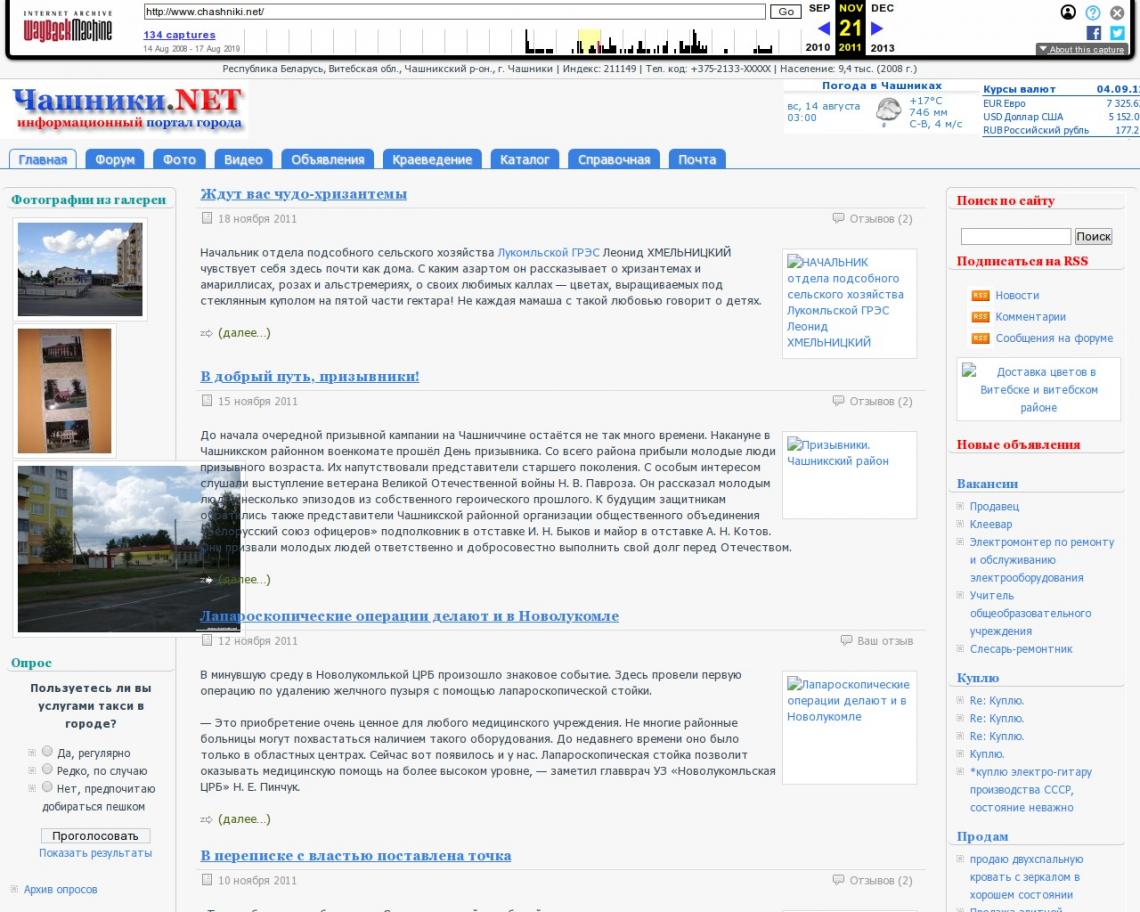Click comment bubble icon beside Ваш отзыв
1140x912 pixels.
[846, 641]
